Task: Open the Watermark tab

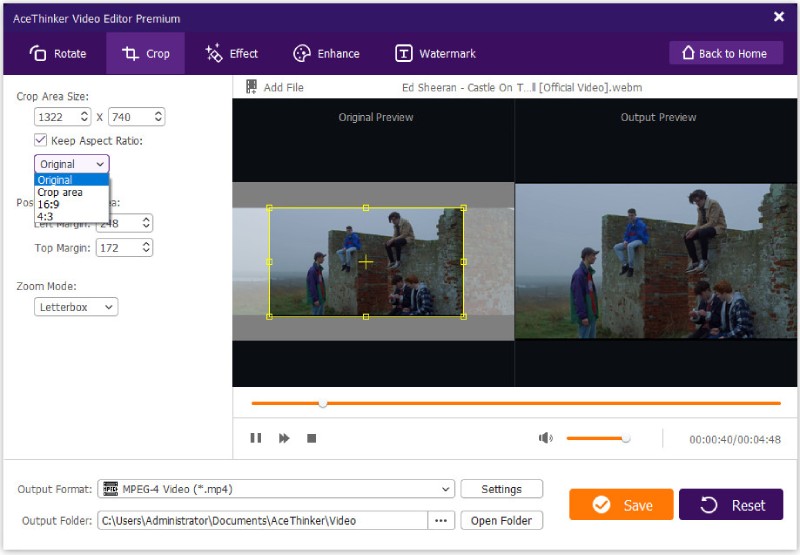Action: tap(435, 54)
